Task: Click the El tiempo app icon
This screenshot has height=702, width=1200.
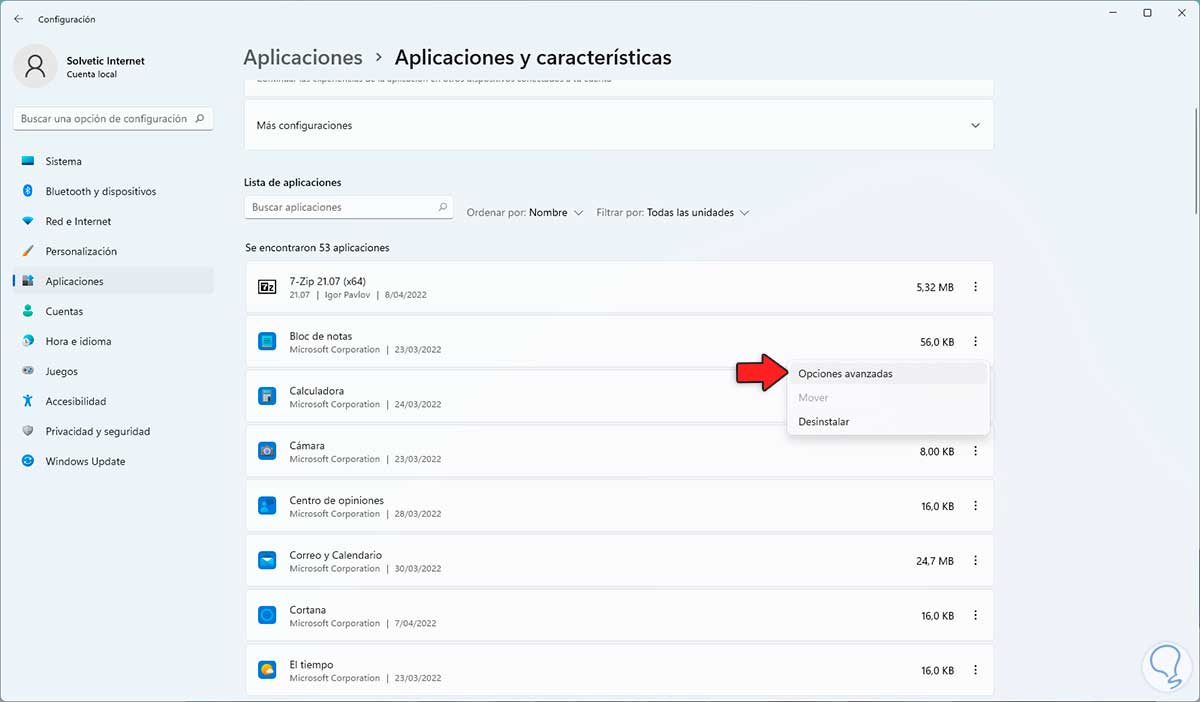Action: pos(267,670)
